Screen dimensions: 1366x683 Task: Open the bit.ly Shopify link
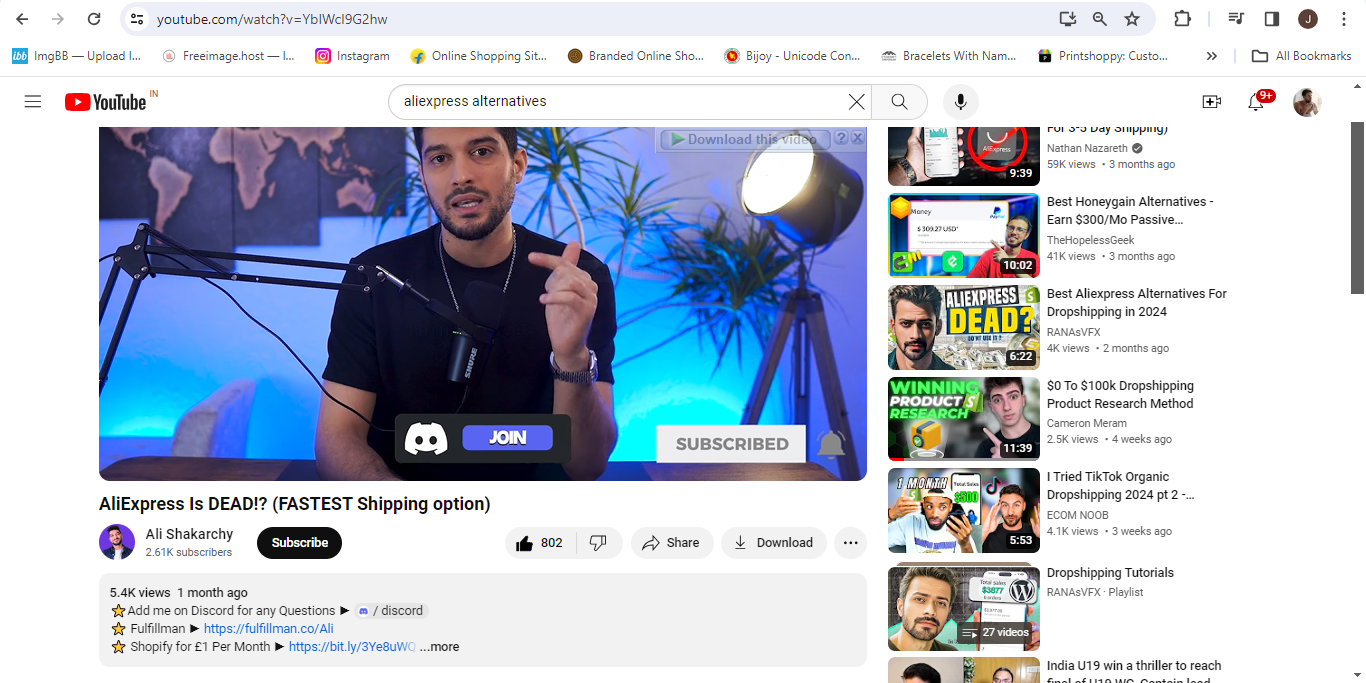pos(352,647)
